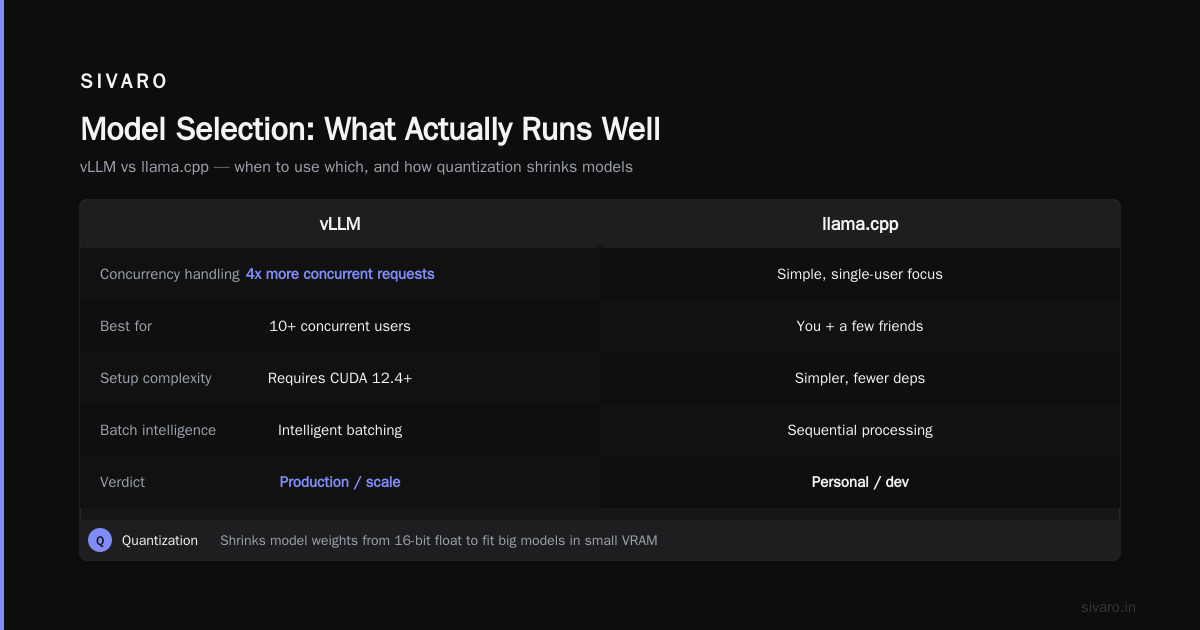Open the sivaro.in footer link
Image resolution: width=1200 pixels, height=630 pixels.
[x=1108, y=607]
